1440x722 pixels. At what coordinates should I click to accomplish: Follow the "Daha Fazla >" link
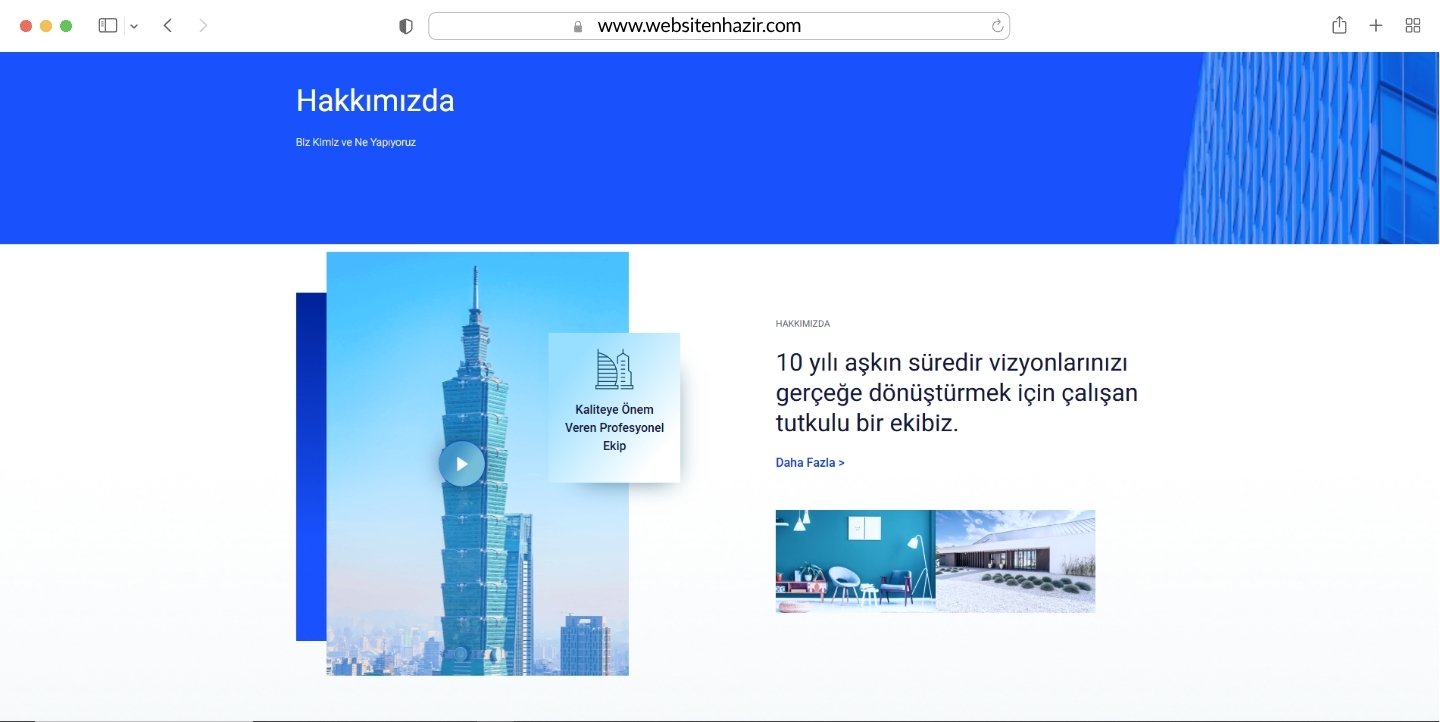[810, 463]
